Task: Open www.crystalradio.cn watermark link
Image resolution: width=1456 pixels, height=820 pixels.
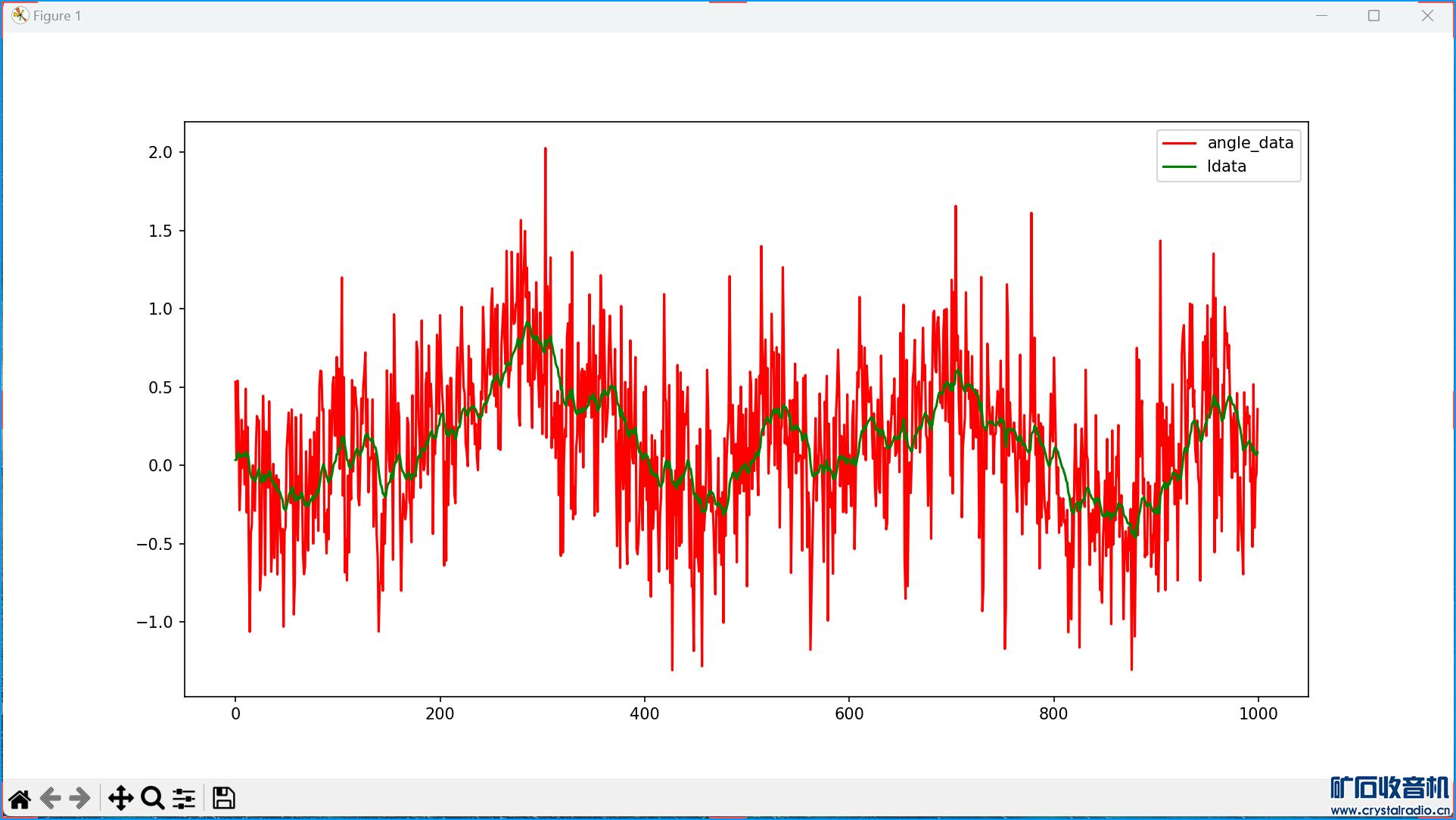Action: [1389, 811]
